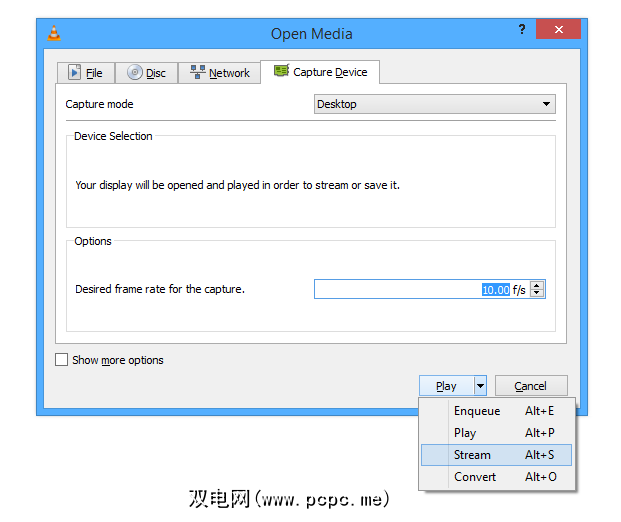Choose Enqueue from the menu
Image resolution: width=621 pixels, height=522 pixels.
point(496,411)
